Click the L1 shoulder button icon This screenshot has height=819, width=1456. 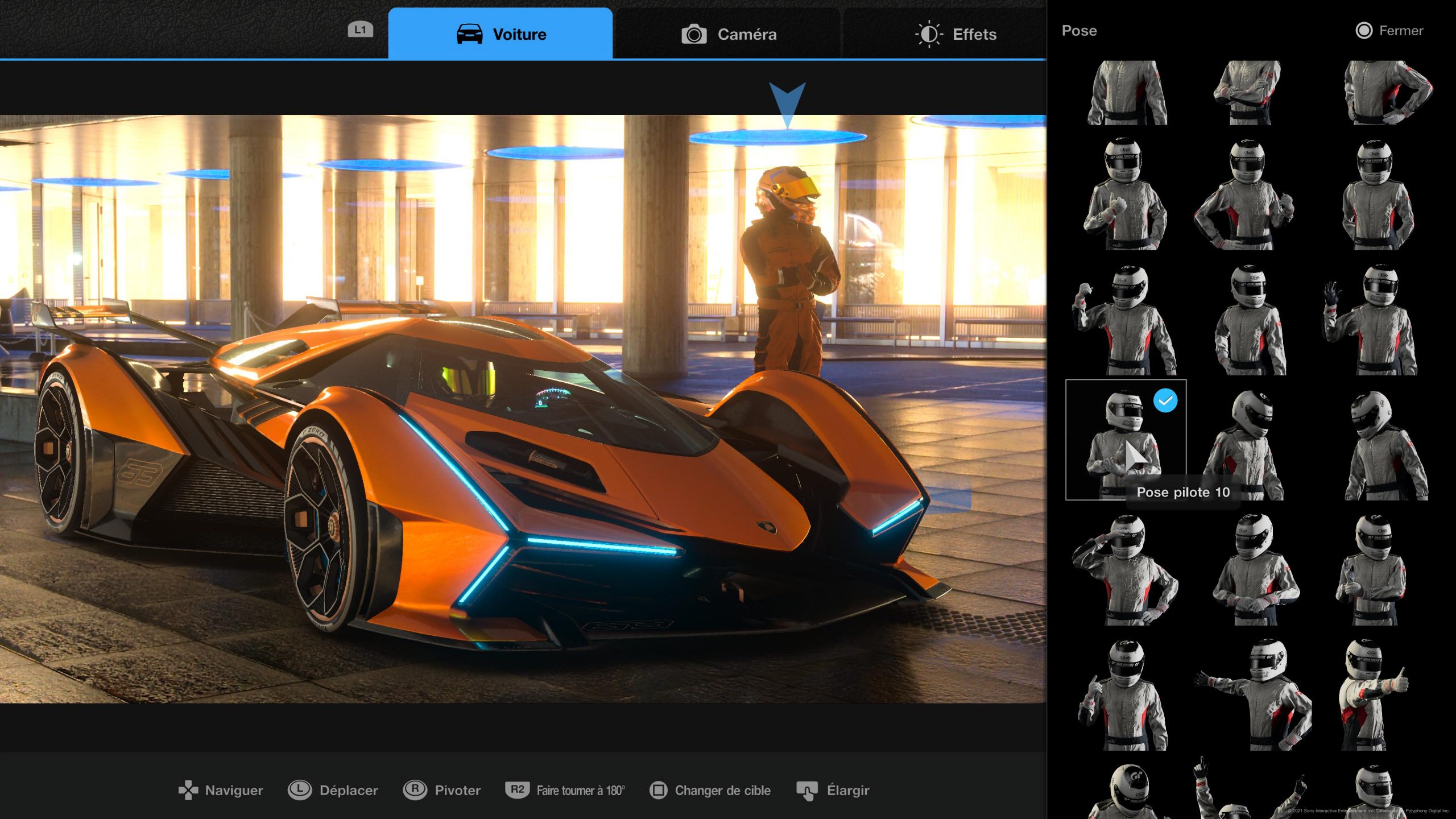361,30
